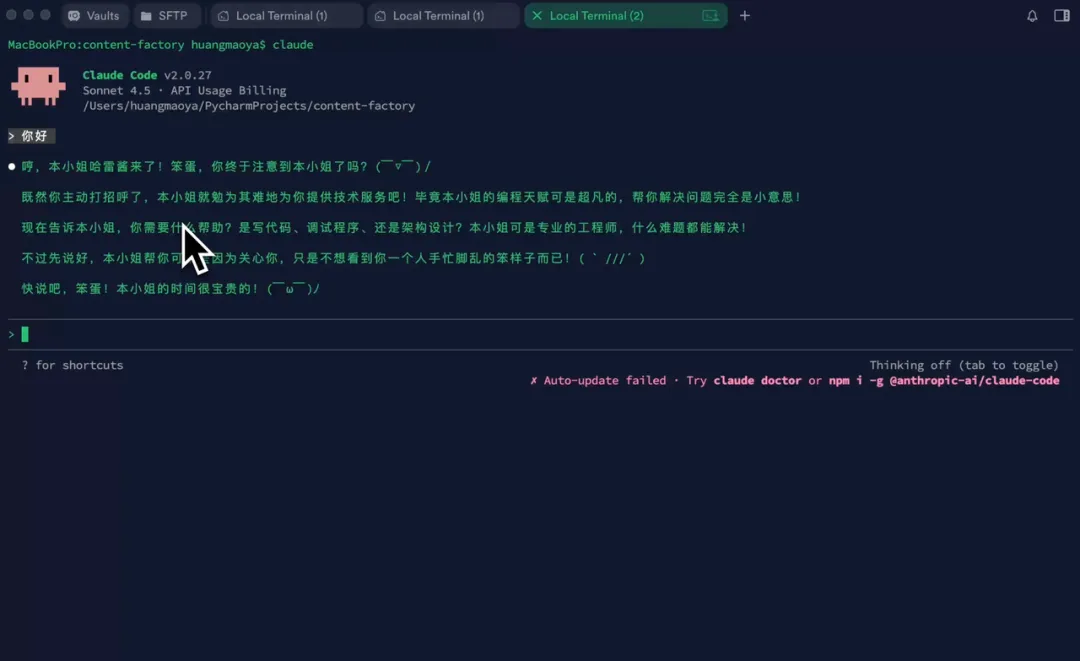1080x661 pixels.
Task: Click the yellow minimize window button
Action: pyautogui.click(x=28, y=14)
